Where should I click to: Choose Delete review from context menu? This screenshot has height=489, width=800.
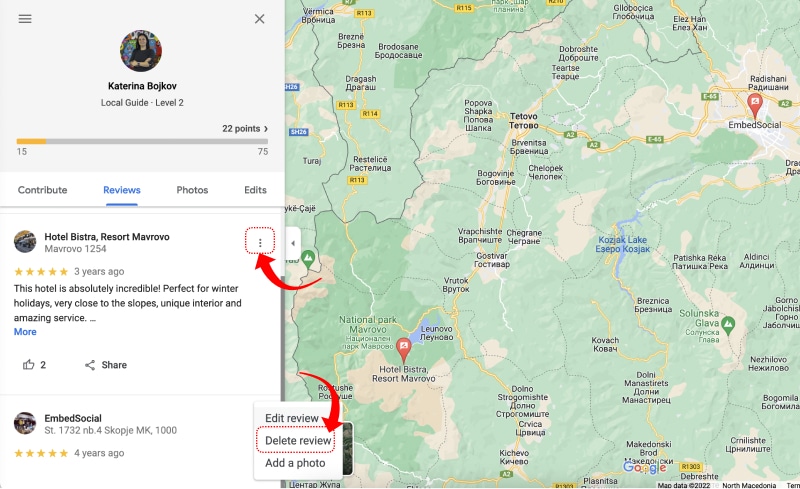[298, 441]
